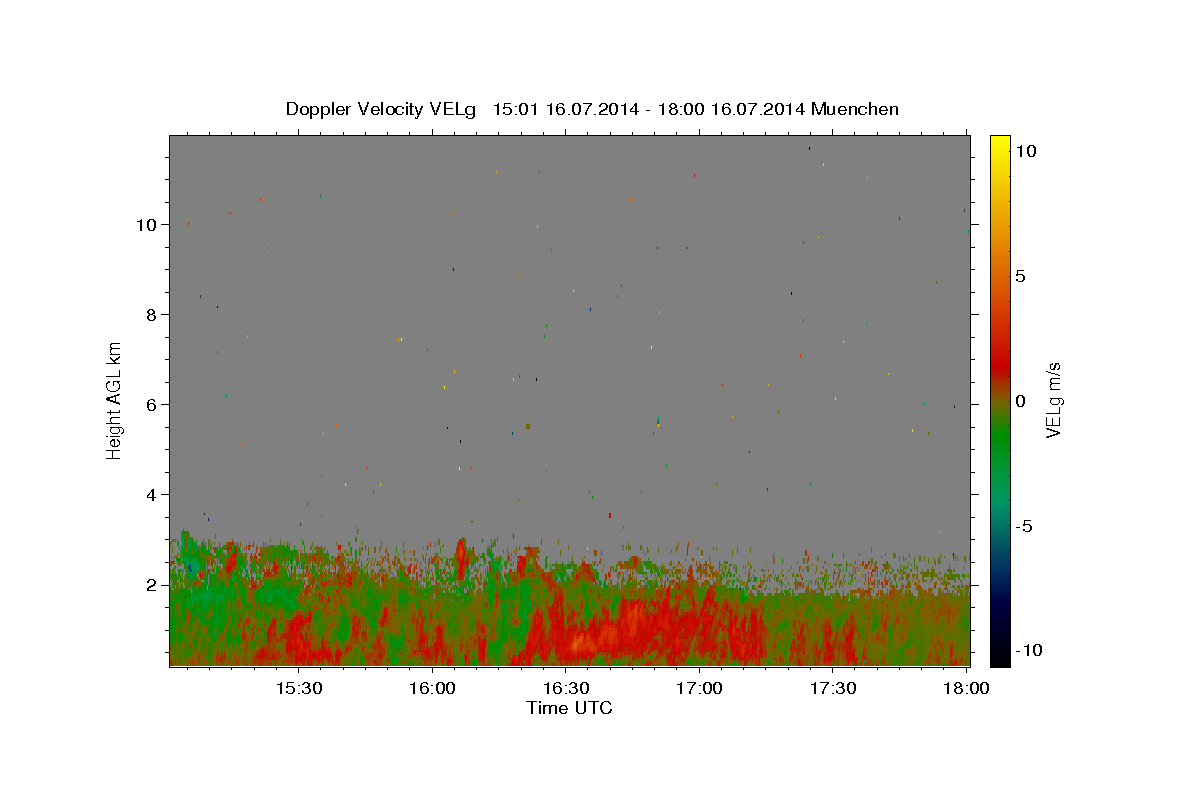This screenshot has height=800, width=1200.
Task: Click the colorbar value -10 label
Action: [x=1028, y=651]
